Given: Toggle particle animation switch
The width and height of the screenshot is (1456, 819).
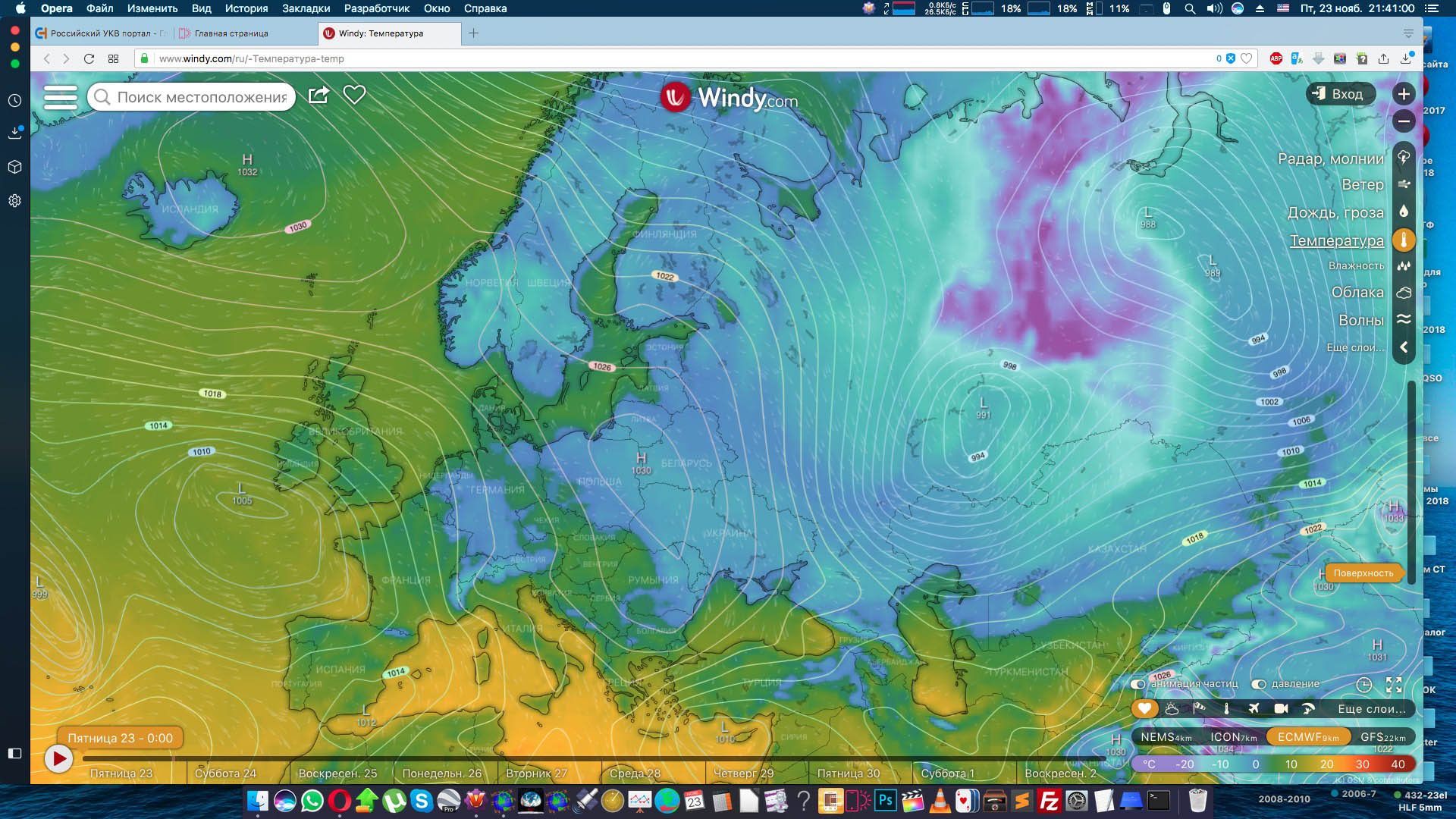Looking at the screenshot, I should tap(1137, 684).
